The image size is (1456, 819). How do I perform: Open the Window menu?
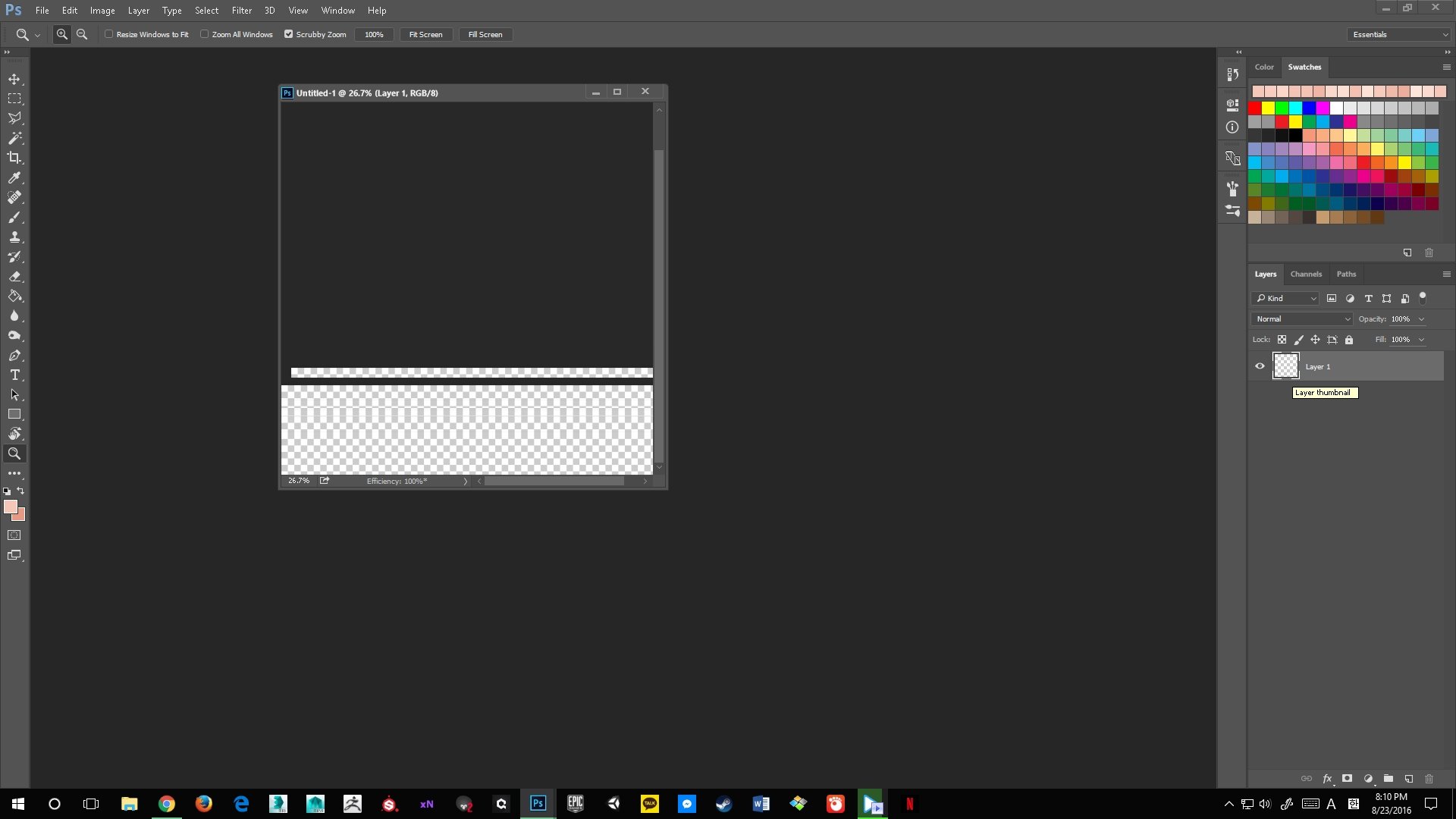(x=337, y=11)
